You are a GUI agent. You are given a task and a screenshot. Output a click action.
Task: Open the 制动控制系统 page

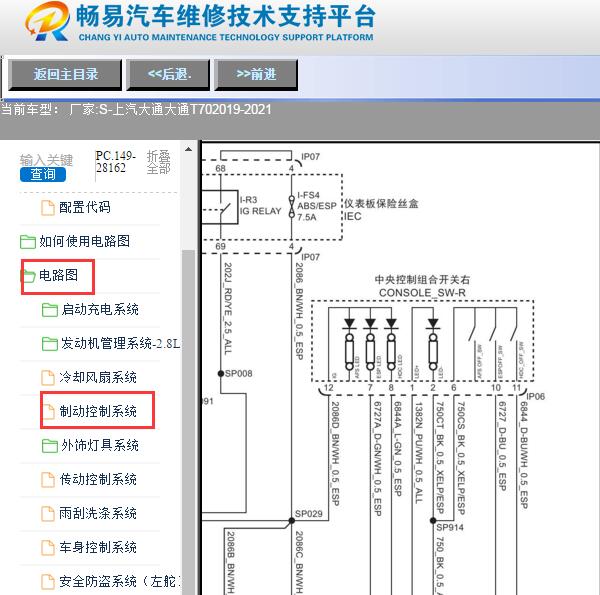(98, 411)
